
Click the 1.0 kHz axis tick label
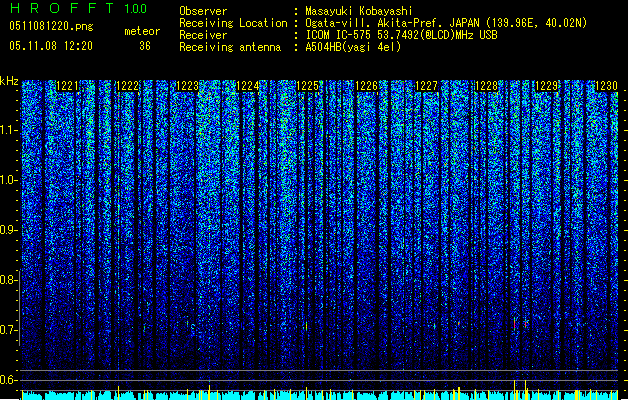pos(9,180)
